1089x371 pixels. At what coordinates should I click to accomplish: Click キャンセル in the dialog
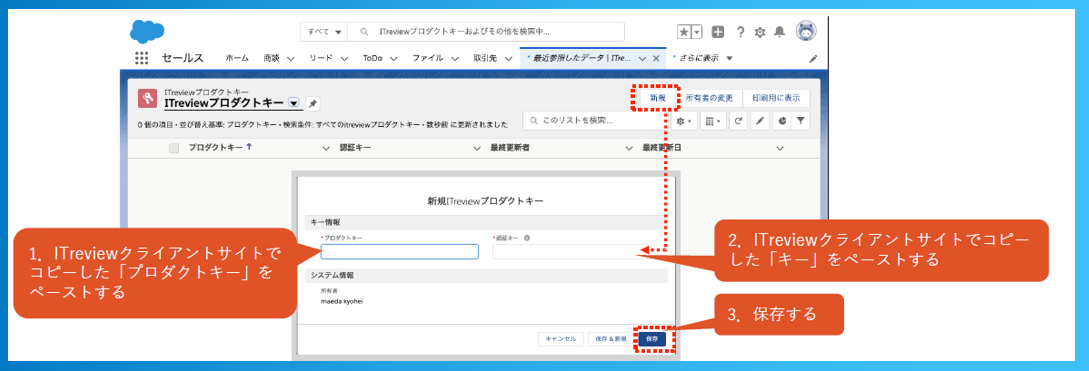point(560,339)
